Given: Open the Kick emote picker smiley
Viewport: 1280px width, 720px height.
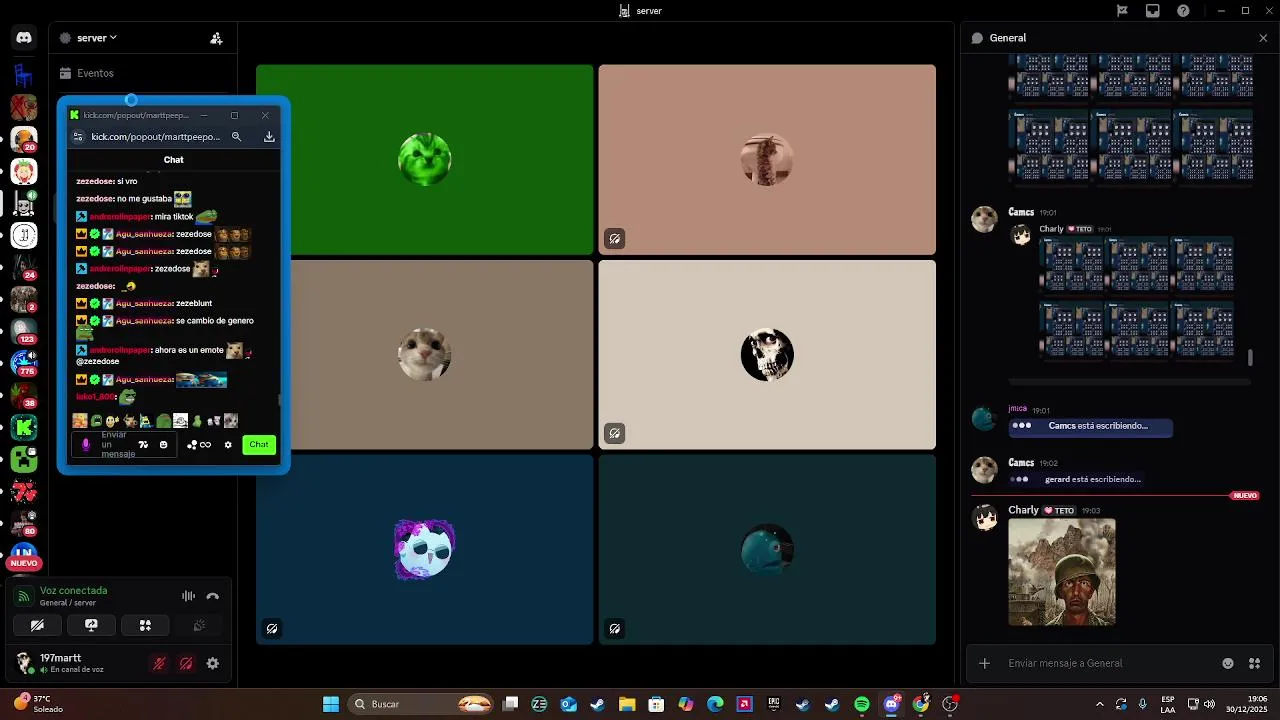Looking at the screenshot, I should click(164, 445).
